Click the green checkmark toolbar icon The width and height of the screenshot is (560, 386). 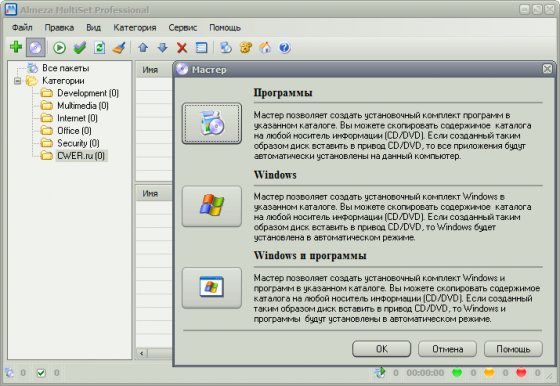tap(80, 47)
